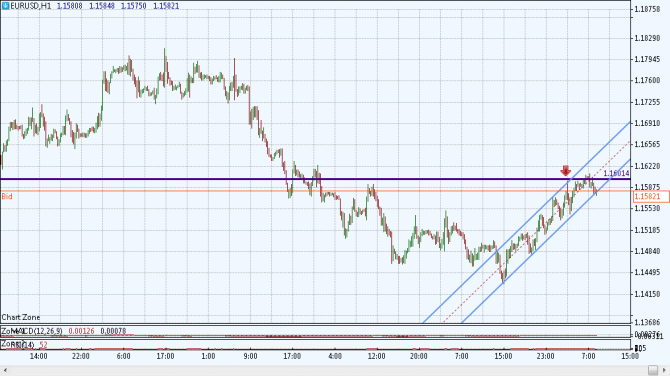Click the RSI(14) indicator label
670x376 pixels.
22,345
